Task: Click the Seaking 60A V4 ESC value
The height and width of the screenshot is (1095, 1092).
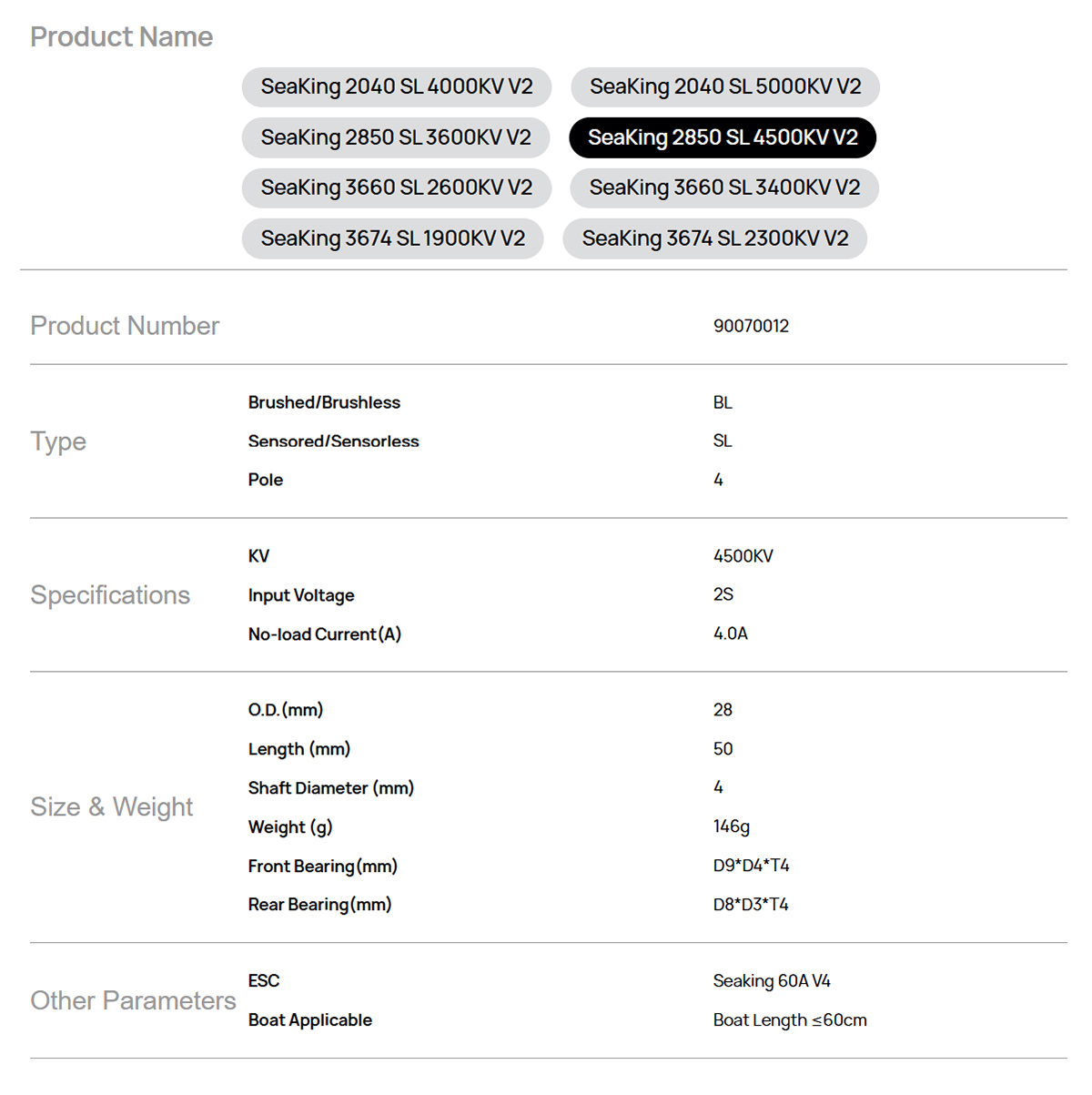Action: pos(772,981)
